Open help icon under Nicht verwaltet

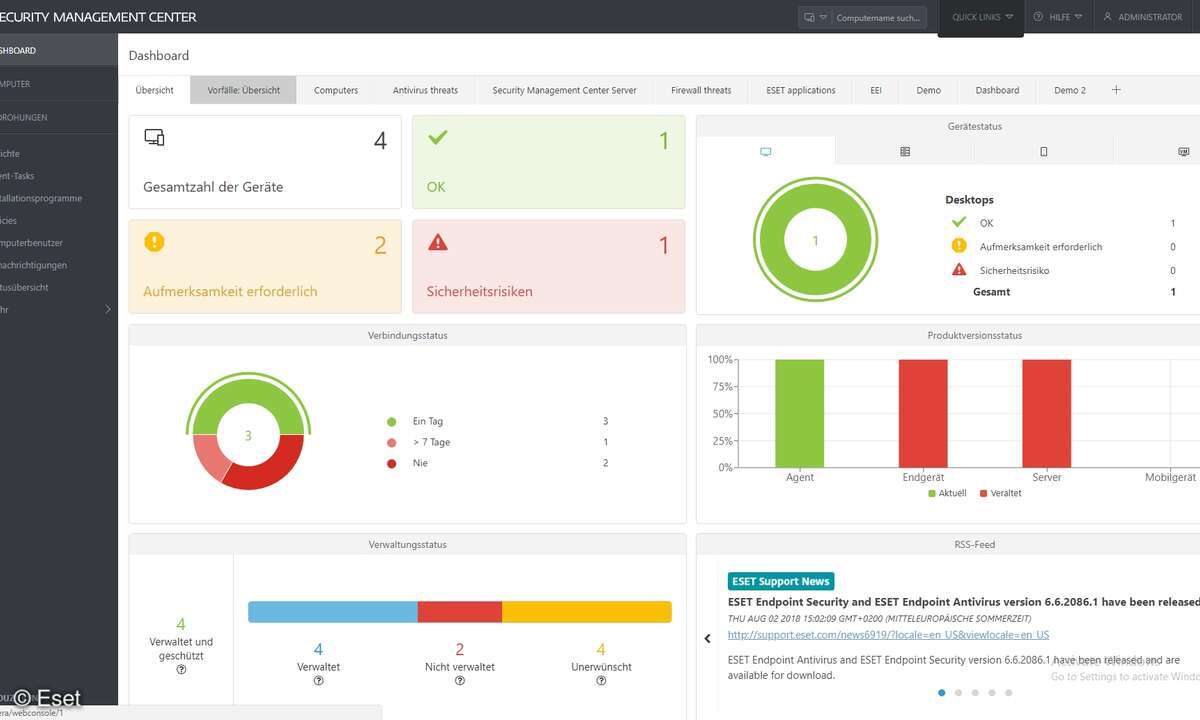point(460,681)
